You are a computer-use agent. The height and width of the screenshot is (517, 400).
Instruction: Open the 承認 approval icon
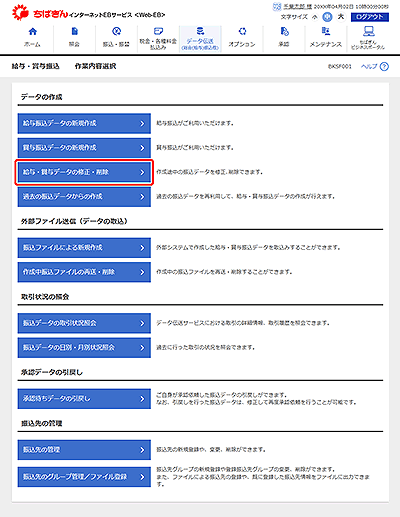click(284, 32)
